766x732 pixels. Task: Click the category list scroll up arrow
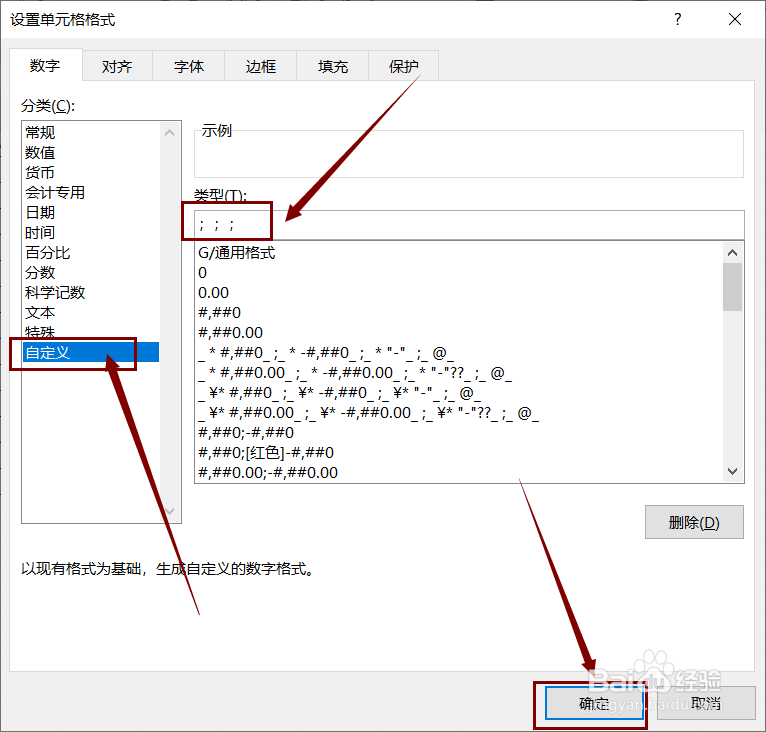[170, 132]
